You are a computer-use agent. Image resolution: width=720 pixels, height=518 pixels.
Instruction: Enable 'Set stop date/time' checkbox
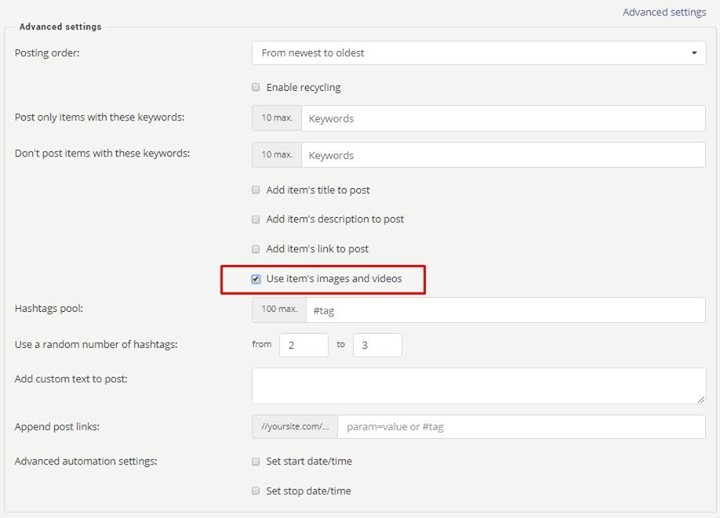(x=256, y=491)
